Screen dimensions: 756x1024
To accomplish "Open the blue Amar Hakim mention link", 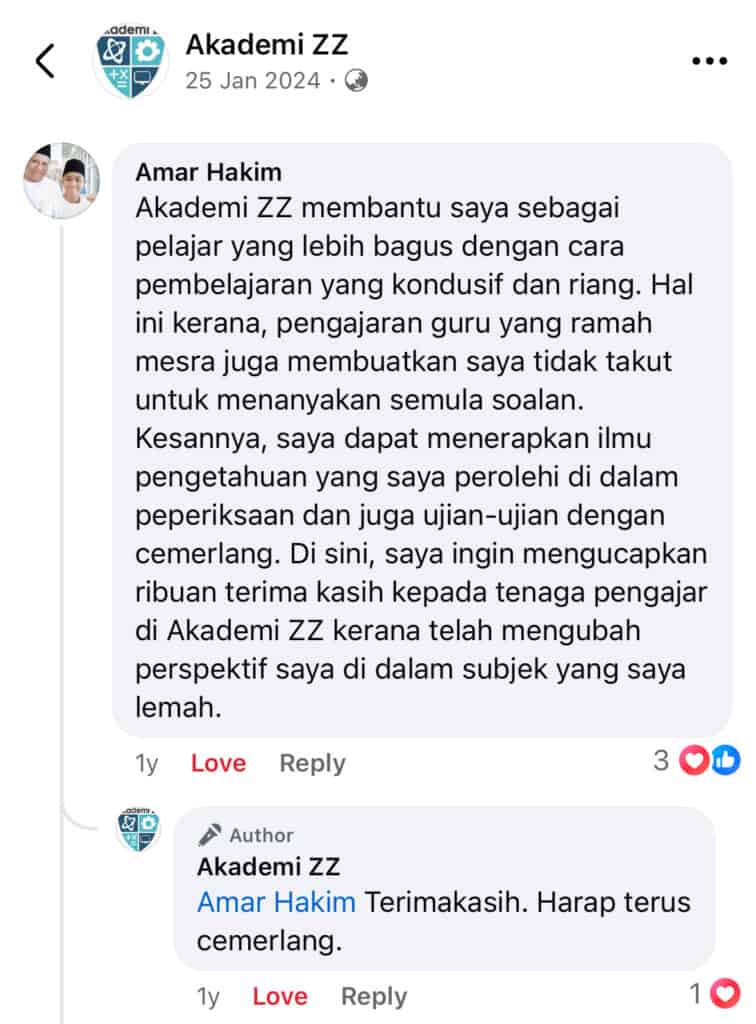I will 276,903.
